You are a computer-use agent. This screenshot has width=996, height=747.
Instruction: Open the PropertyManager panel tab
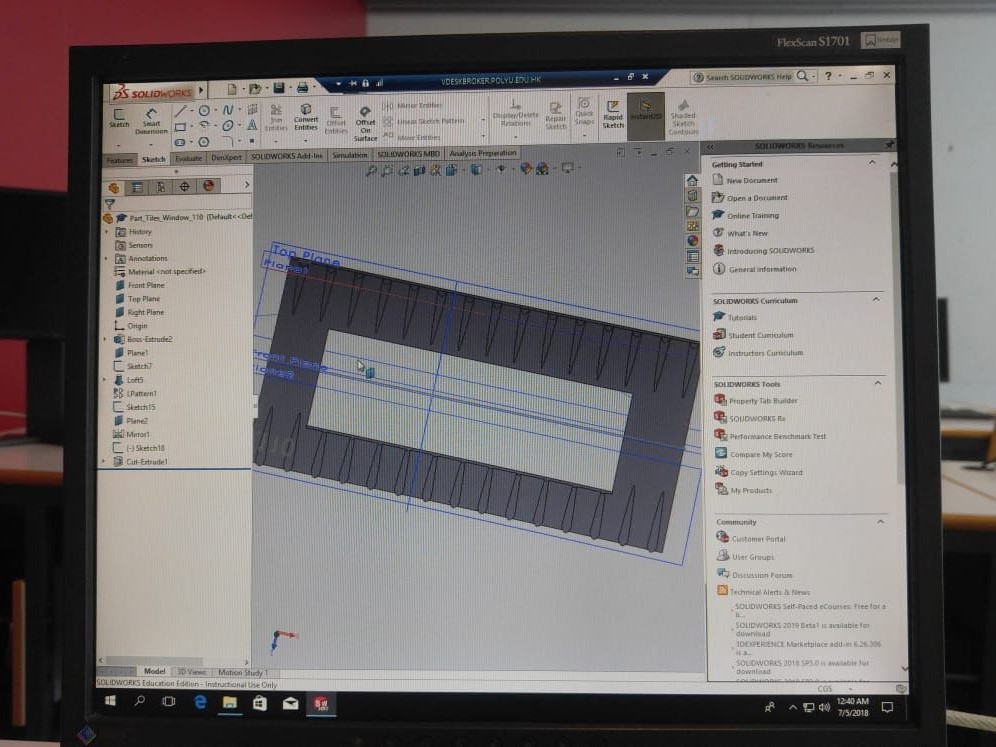pyautogui.click(x=137, y=187)
